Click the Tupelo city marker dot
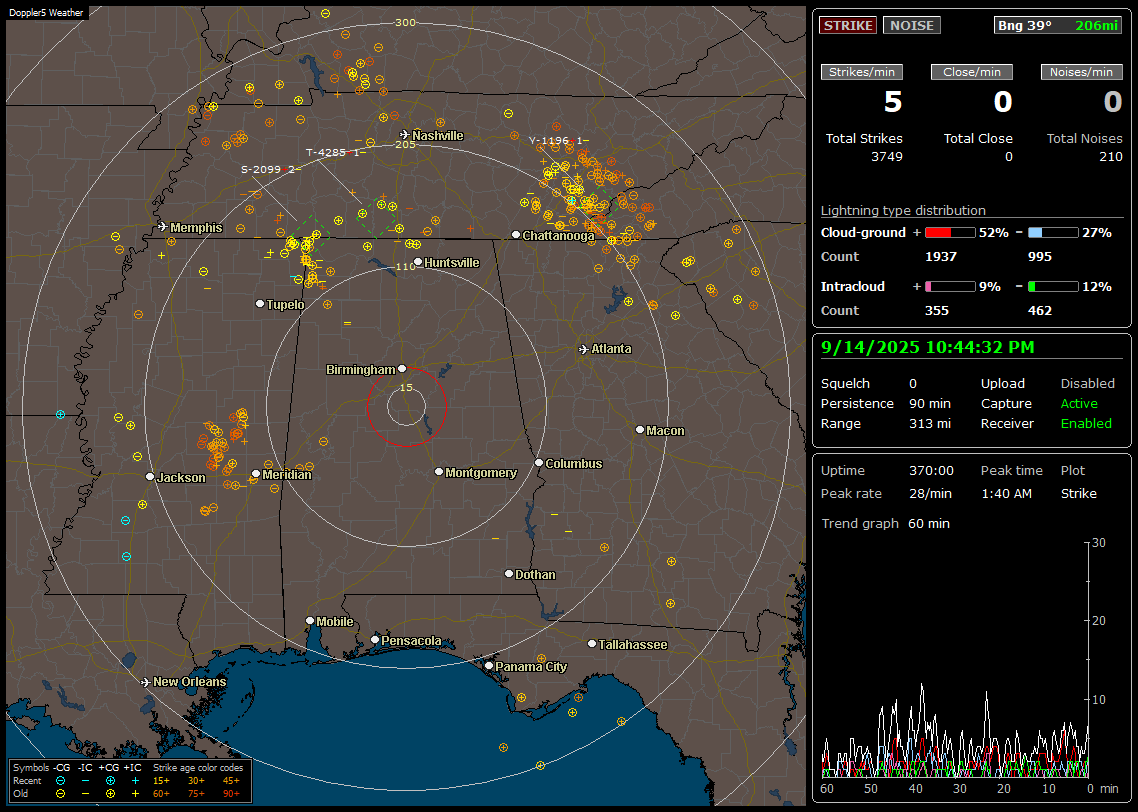 260,303
